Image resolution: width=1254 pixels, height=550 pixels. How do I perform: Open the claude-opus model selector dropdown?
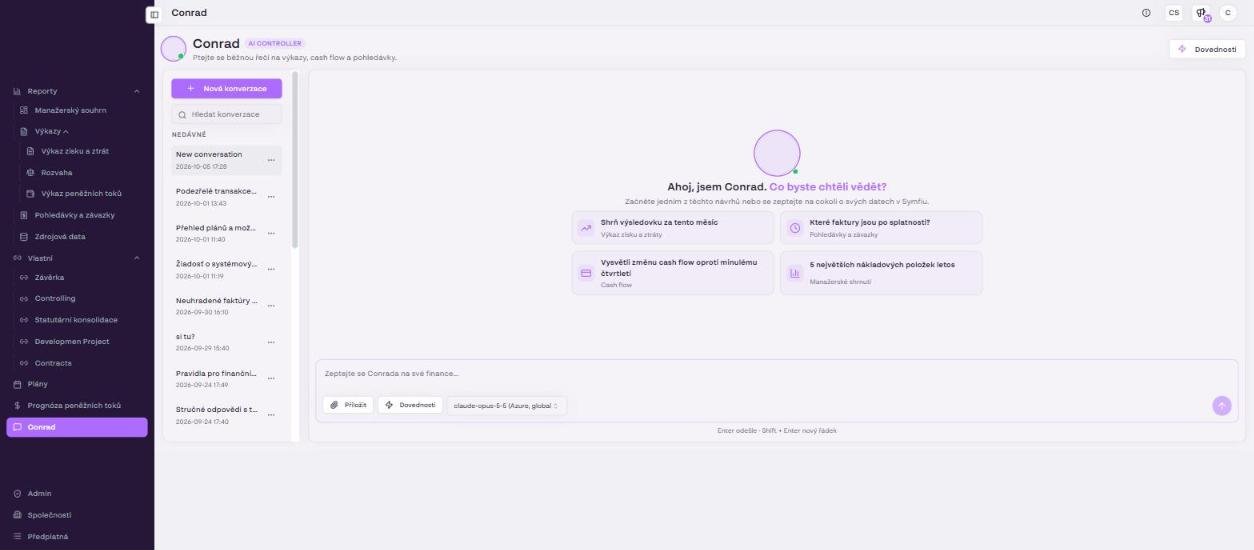(506, 405)
